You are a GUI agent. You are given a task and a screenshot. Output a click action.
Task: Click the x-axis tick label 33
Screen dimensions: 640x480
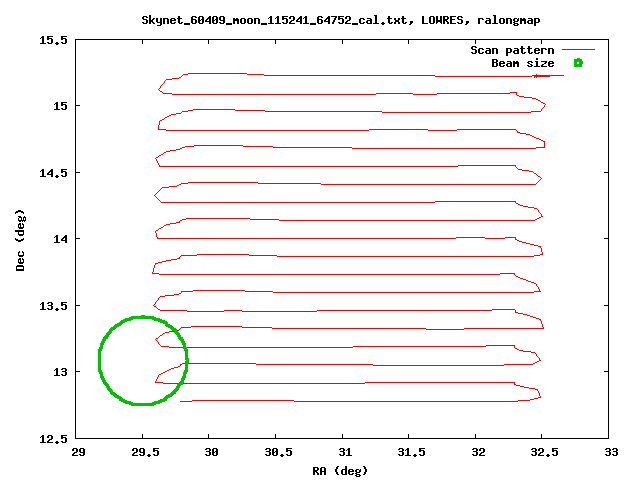click(611, 452)
